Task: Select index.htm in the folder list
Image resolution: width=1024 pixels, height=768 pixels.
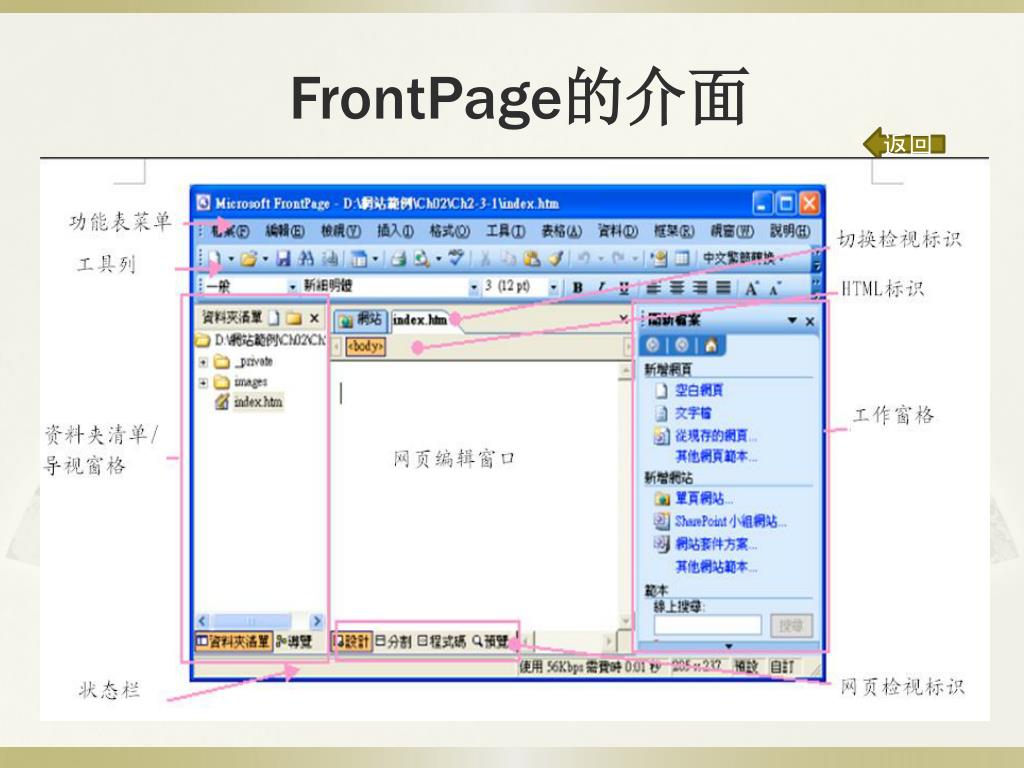Action: [257, 402]
